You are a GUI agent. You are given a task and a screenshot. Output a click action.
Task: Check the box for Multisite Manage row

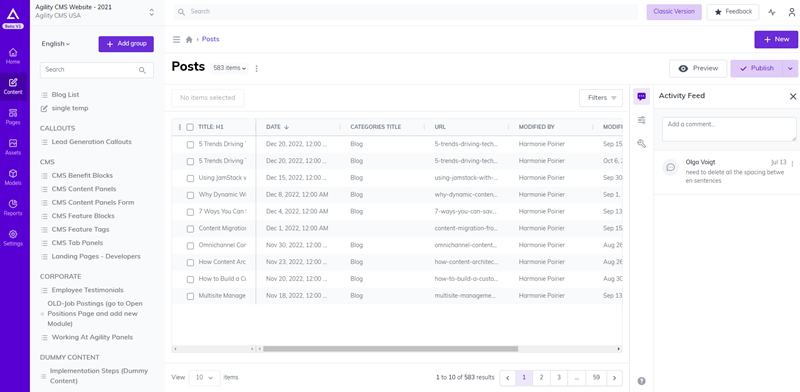(x=190, y=296)
